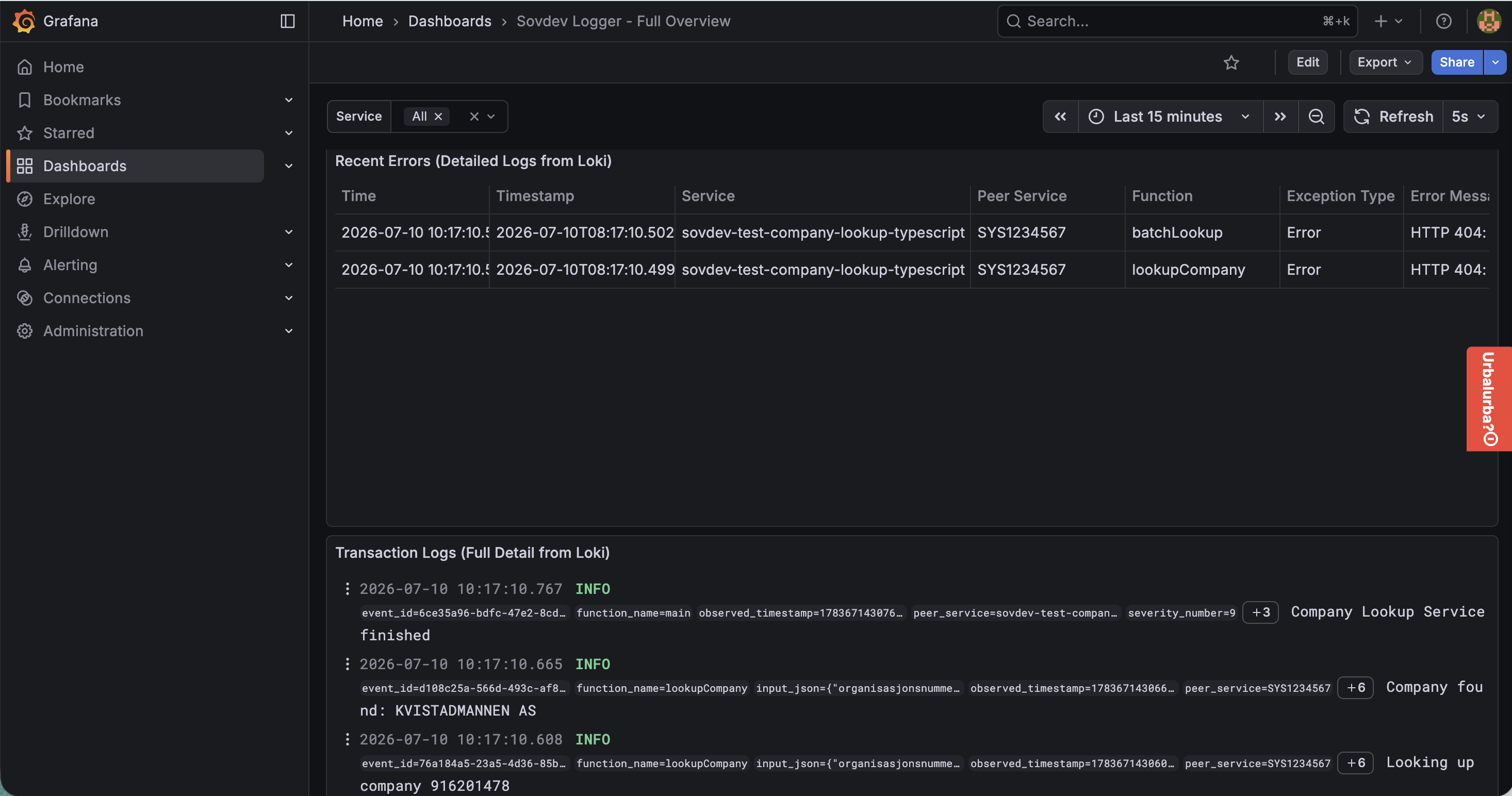Open the plus New menu
The height and width of the screenshot is (796, 1512).
coord(1388,21)
